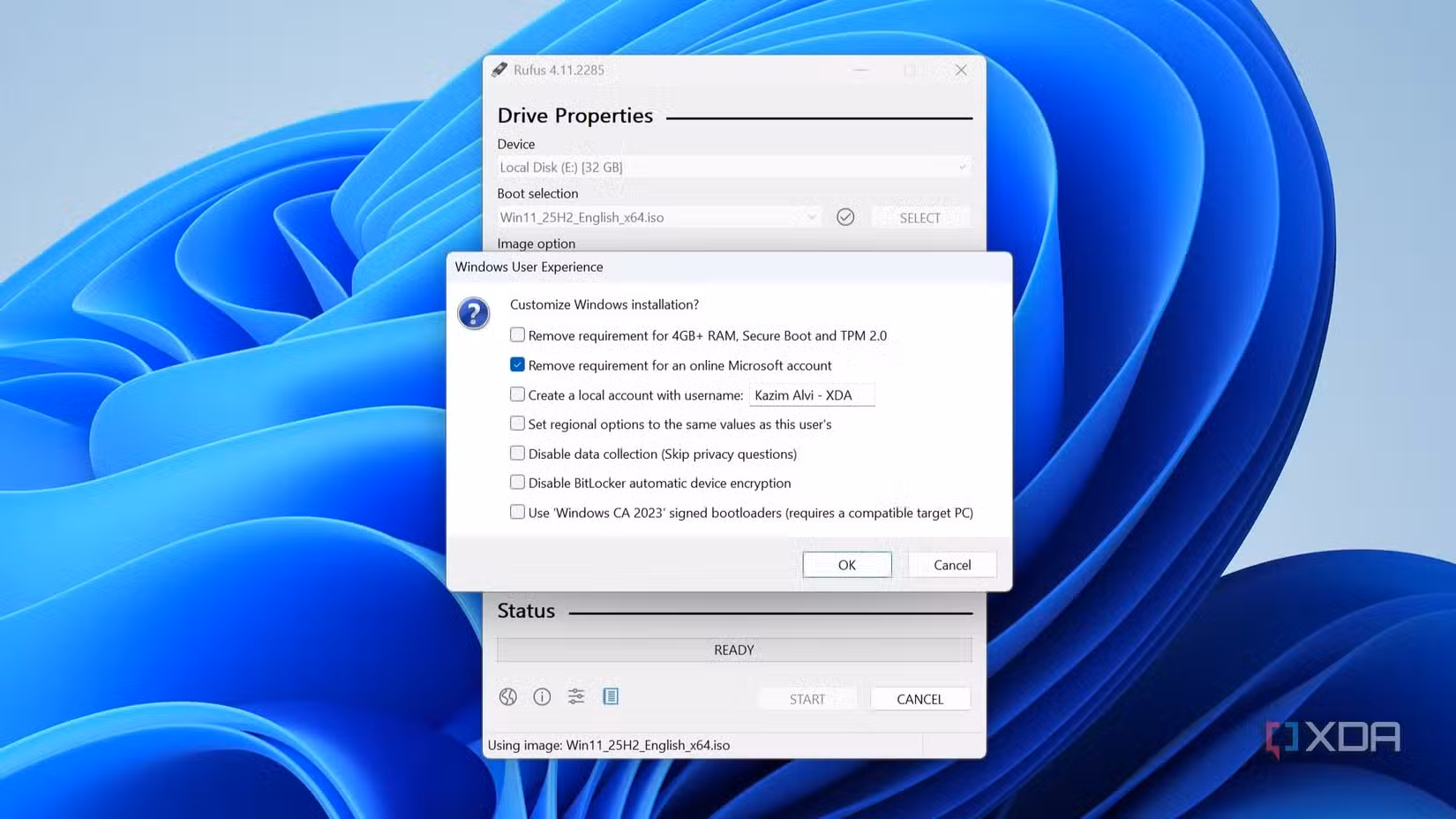1456x819 pixels.
Task: Click the Image option label
Action: pos(536,244)
